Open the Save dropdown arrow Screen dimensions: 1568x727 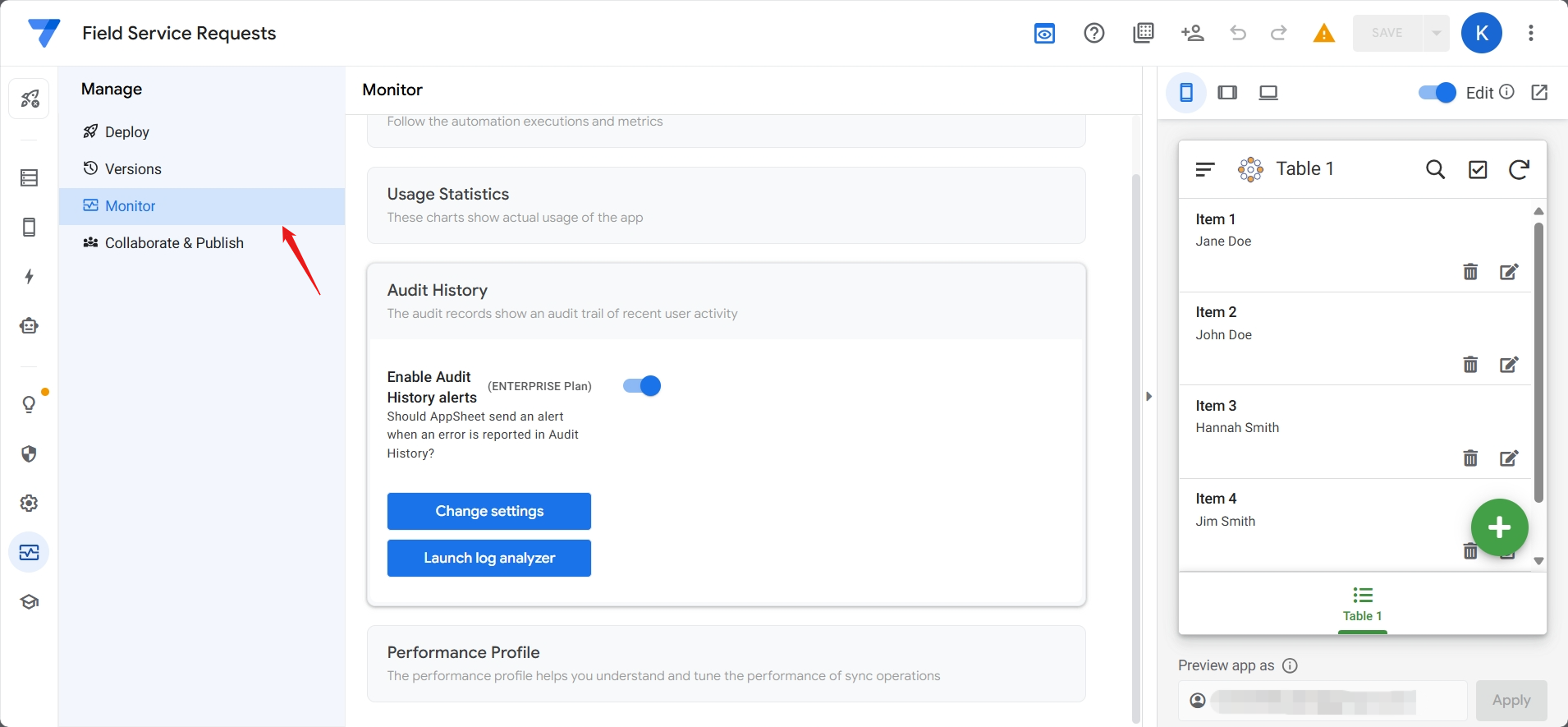coord(1437,33)
